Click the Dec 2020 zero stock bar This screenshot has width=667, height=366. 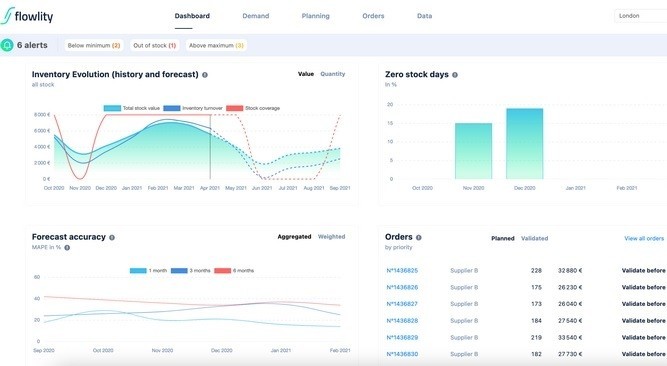(x=524, y=143)
